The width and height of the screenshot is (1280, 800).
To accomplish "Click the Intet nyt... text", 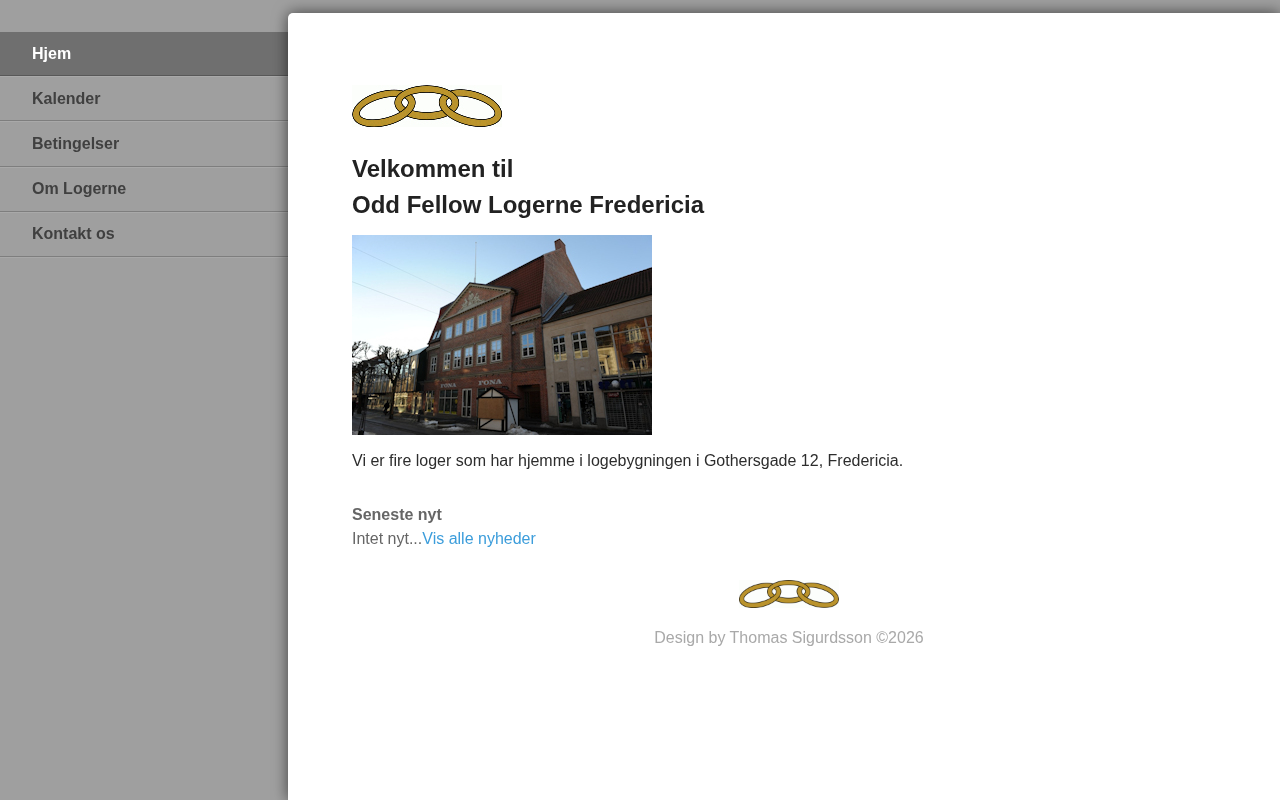I will (387, 539).
